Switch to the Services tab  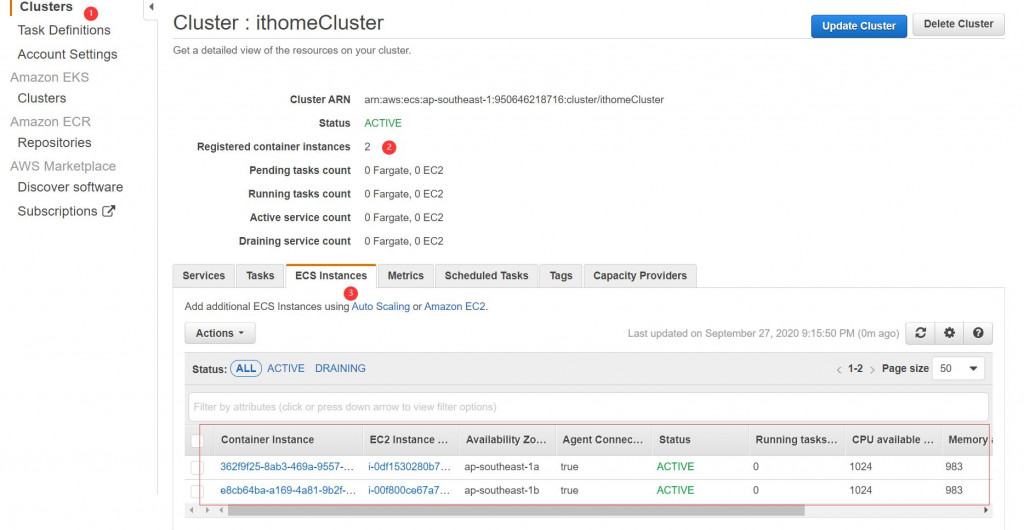pyautogui.click(x=204, y=275)
